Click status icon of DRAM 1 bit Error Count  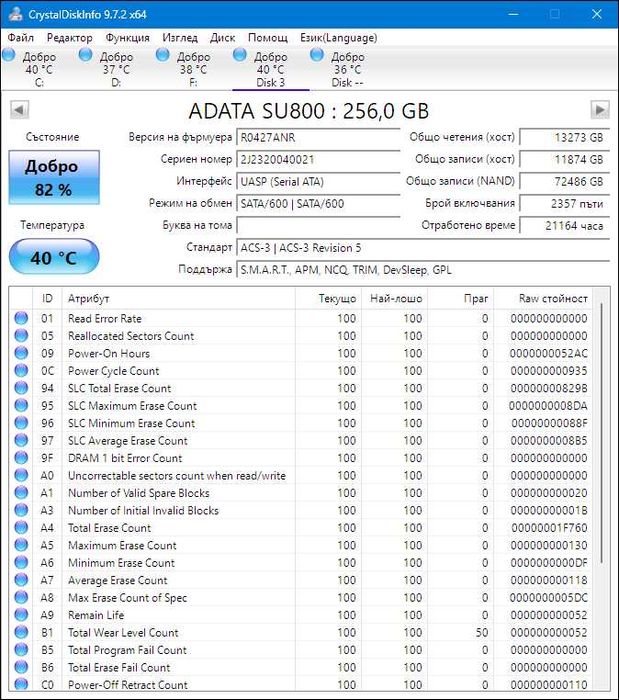coord(21,458)
